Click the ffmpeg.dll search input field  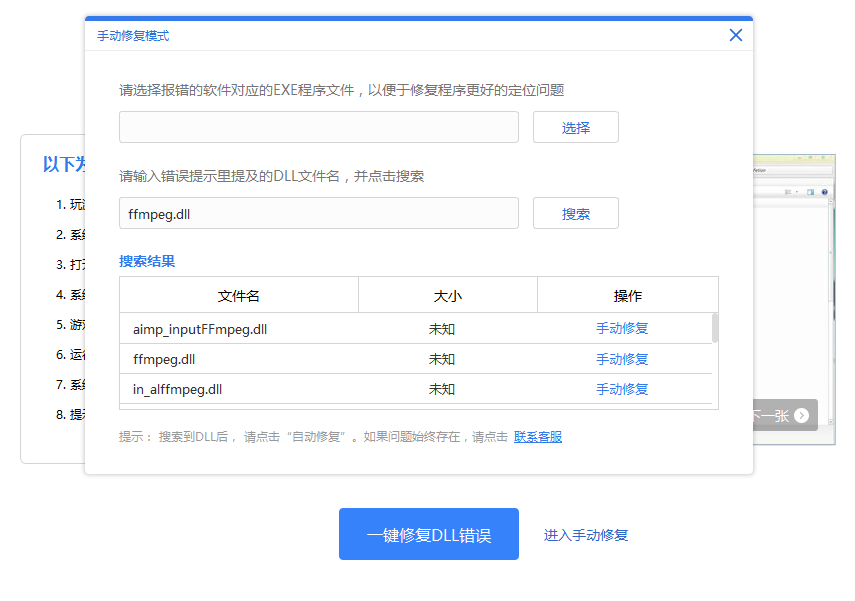pyautogui.click(x=318, y=212)
